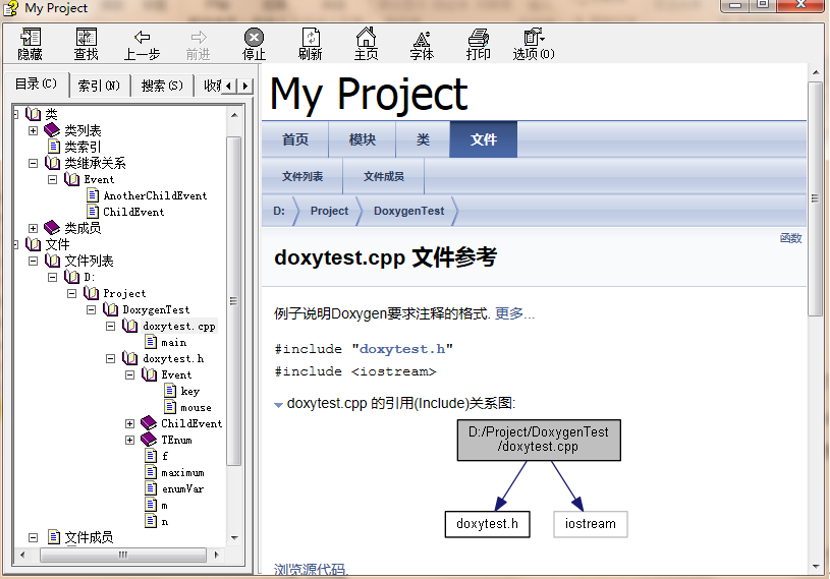Click the page icon beside 类索引
The height and width of the screenshot is (579, 830).
54,146
